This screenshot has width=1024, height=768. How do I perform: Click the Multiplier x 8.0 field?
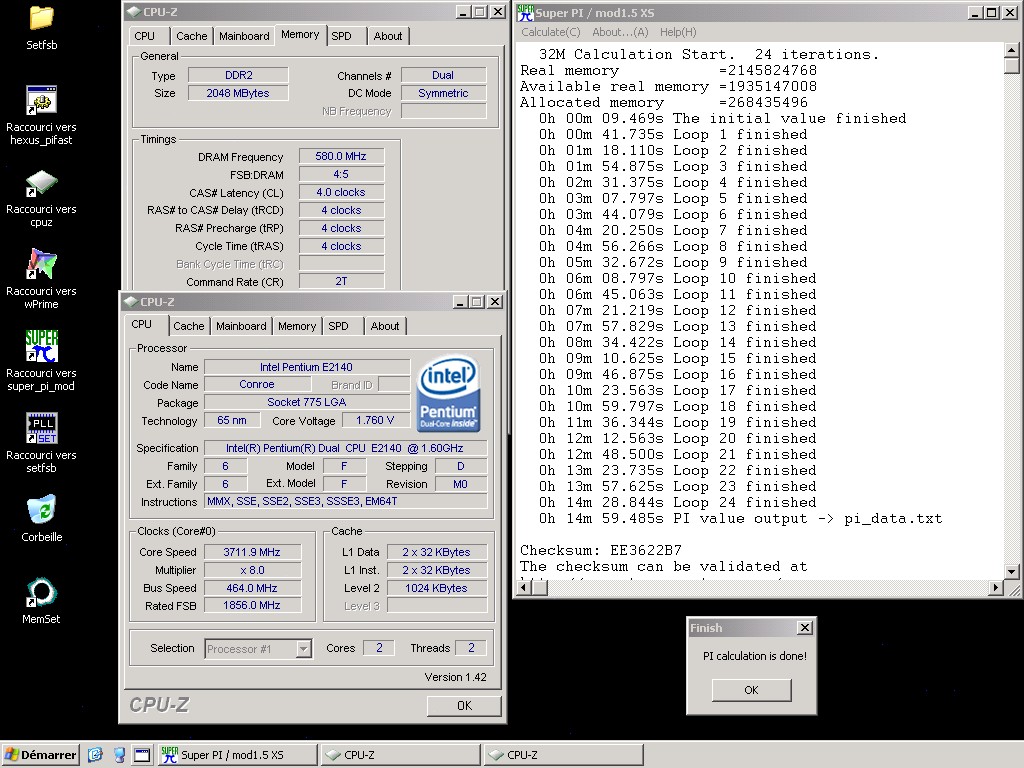click(x=252, y=570)
